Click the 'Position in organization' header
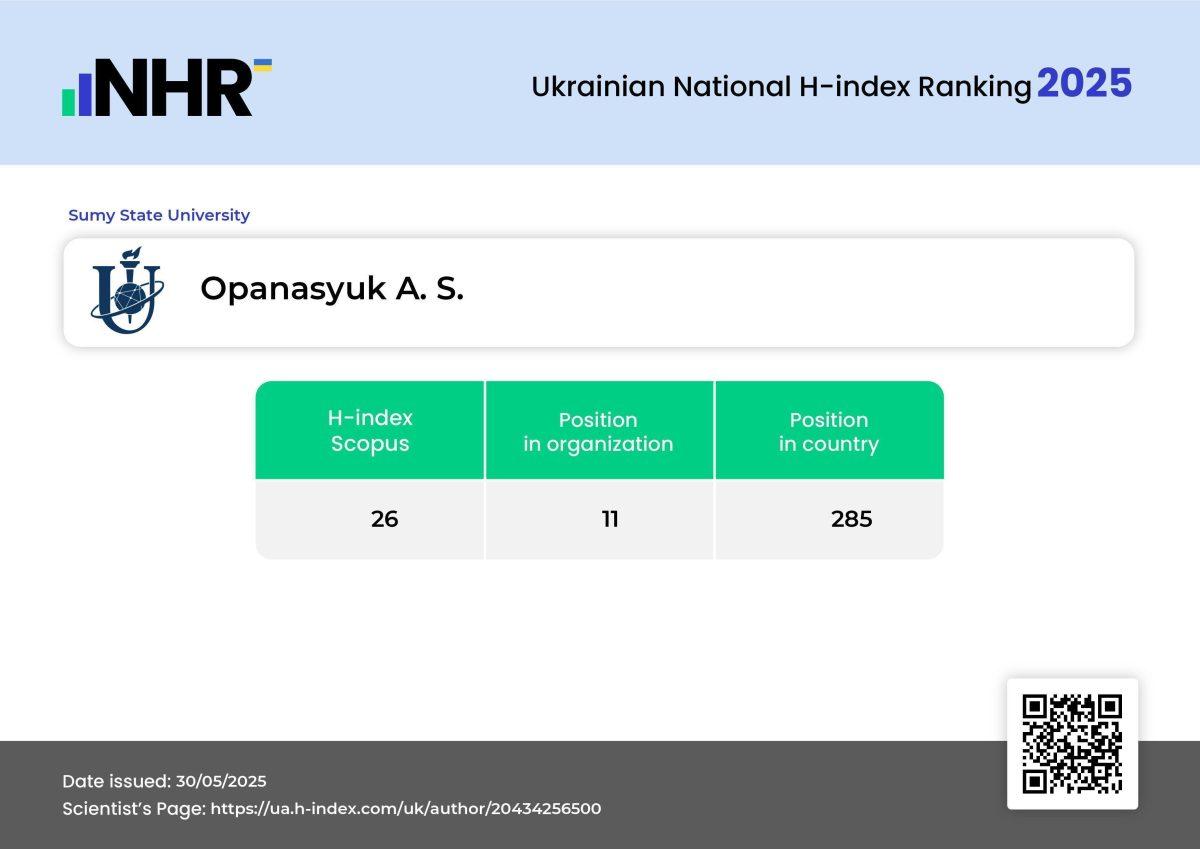This screenshot has height=849, width=1200. 598,431
